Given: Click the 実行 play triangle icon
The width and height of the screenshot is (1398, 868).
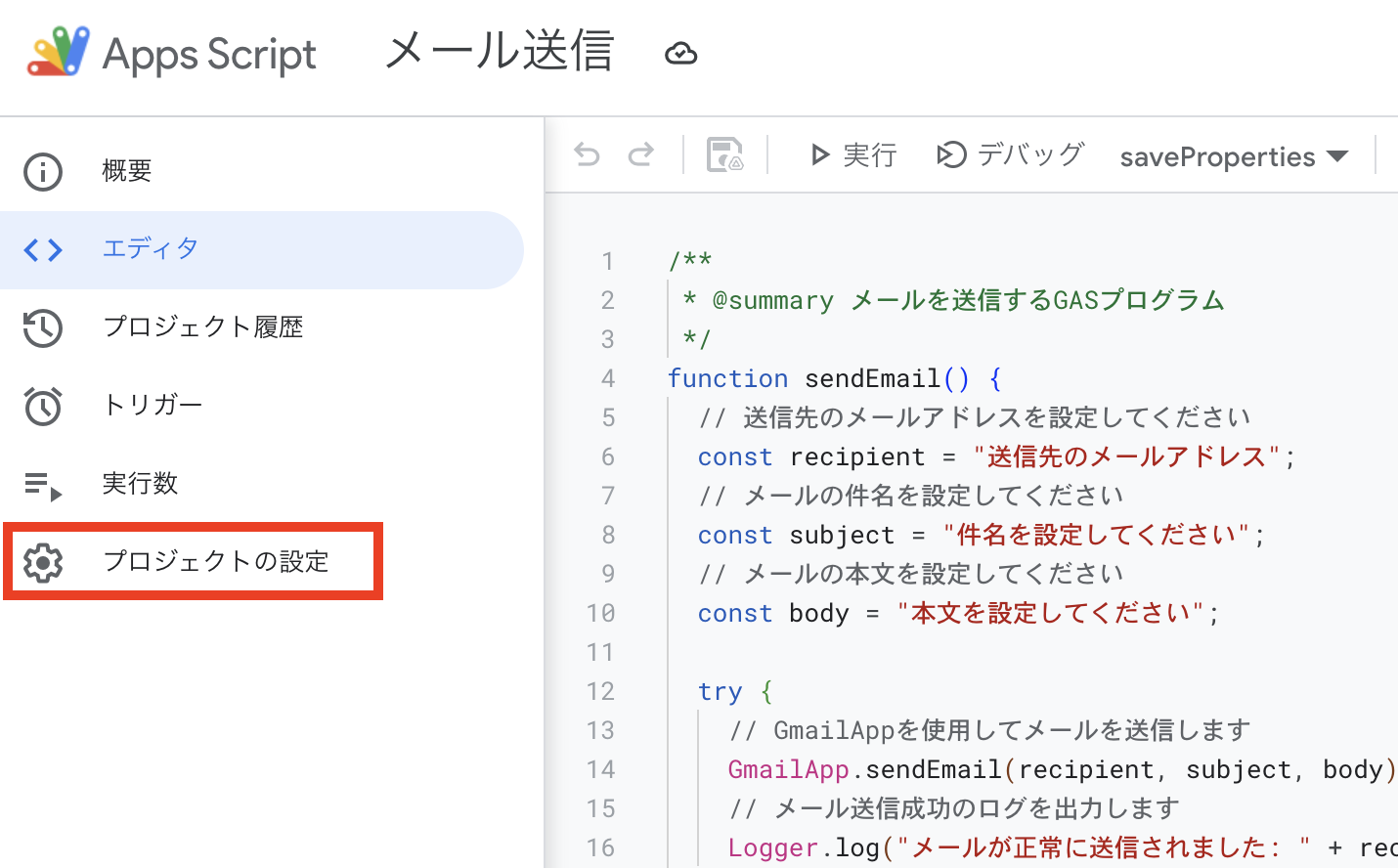Looking at the screenshot, I should pyautogui.click(x=820, y=154).
